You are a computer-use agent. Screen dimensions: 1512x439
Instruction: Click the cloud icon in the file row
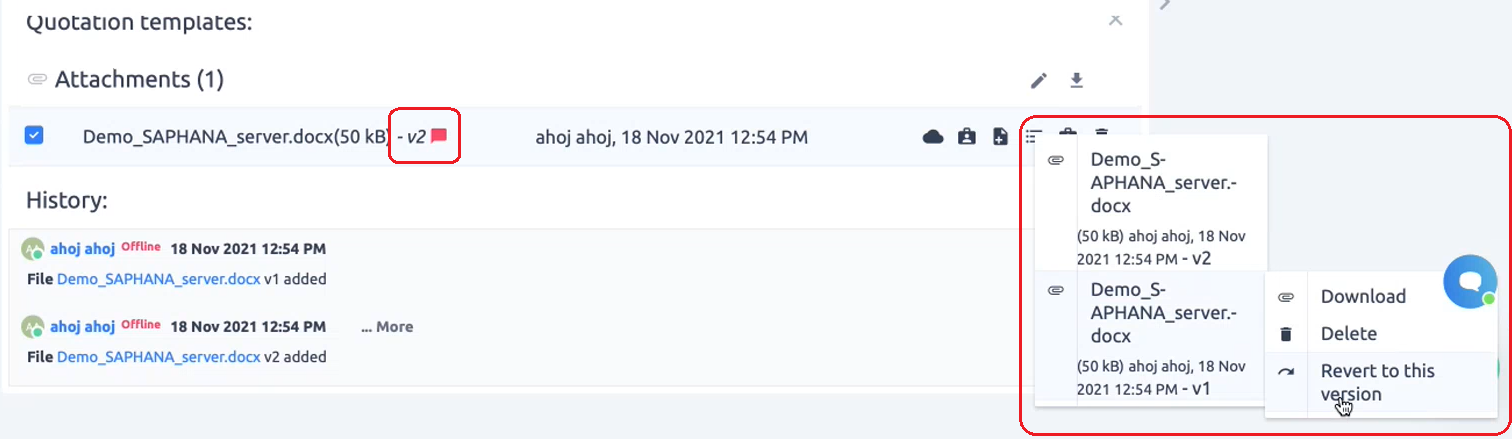click(932, 136)
